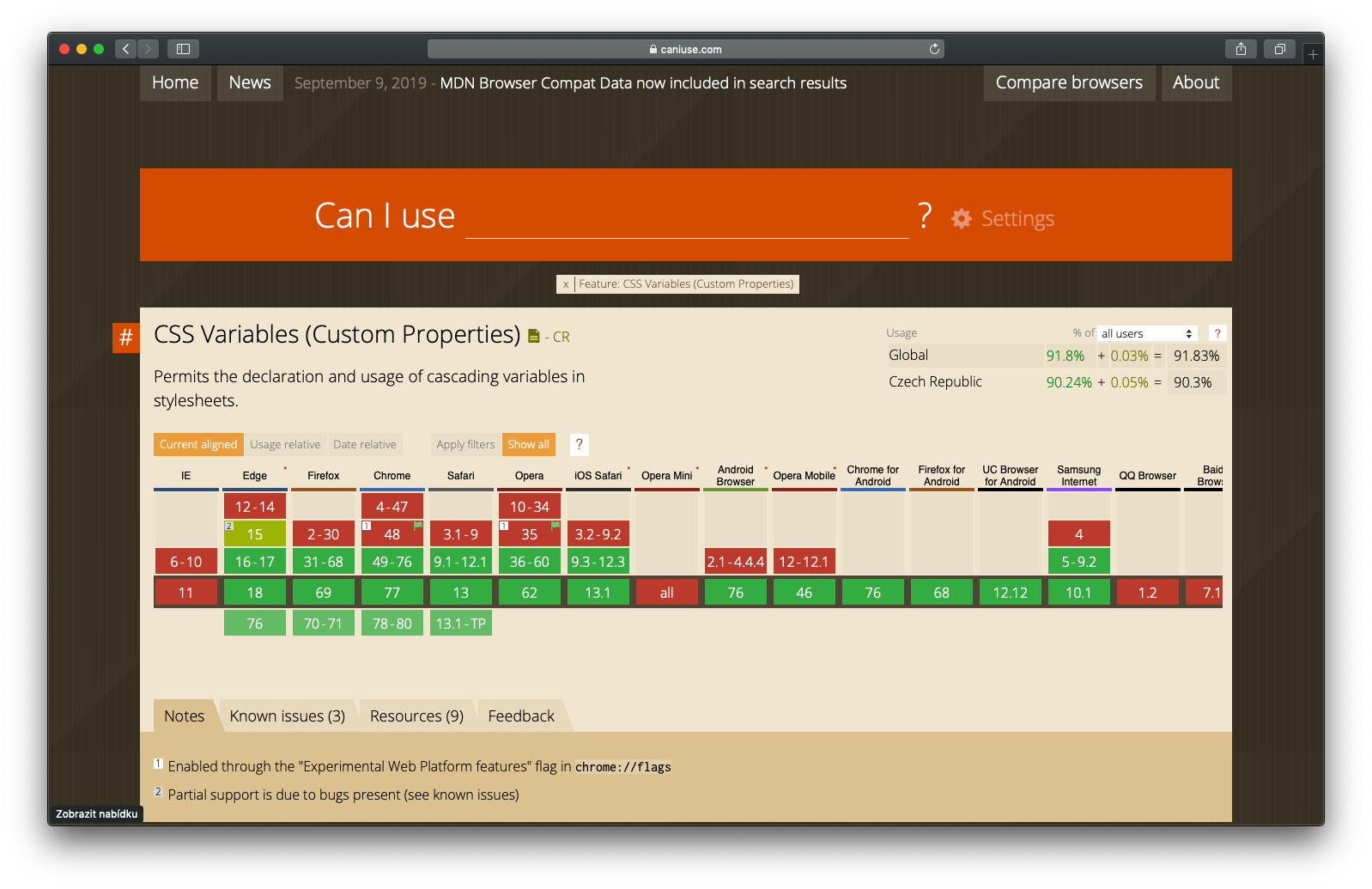This screenshot has height=889, width=1372.
Task: Click Samsung Internet 5-9.2 cell
Action: pos(1079,562)
